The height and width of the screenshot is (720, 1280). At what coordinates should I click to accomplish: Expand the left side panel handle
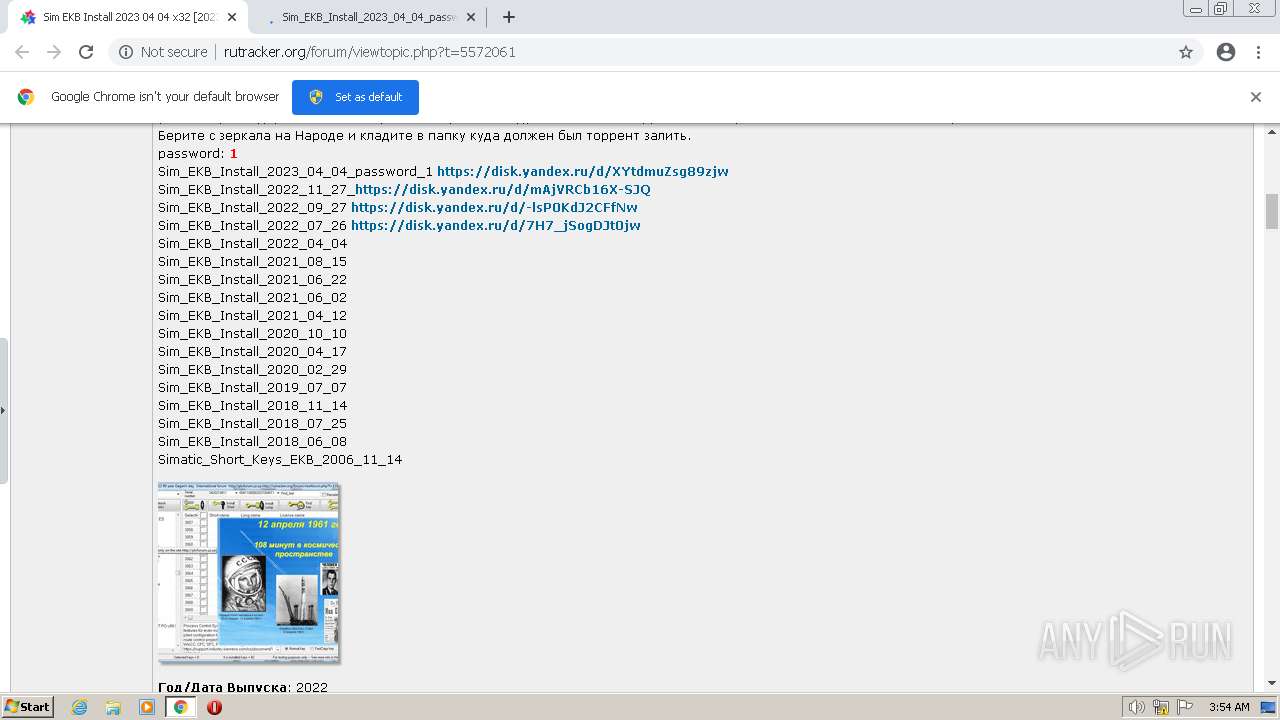tap(3, 410)
